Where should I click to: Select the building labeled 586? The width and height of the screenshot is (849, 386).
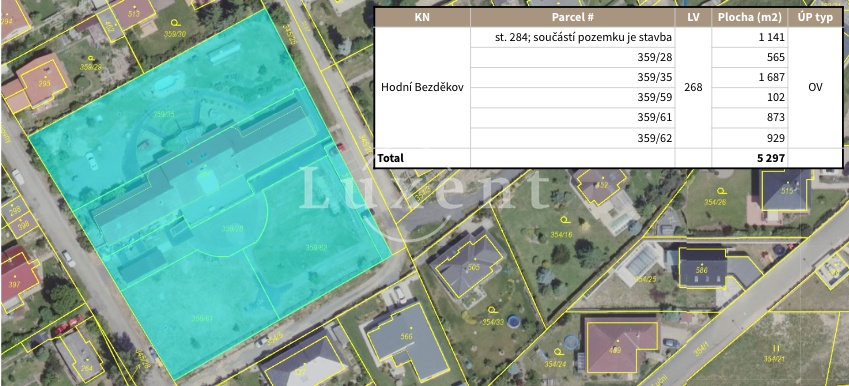click(x=702, y=270)
